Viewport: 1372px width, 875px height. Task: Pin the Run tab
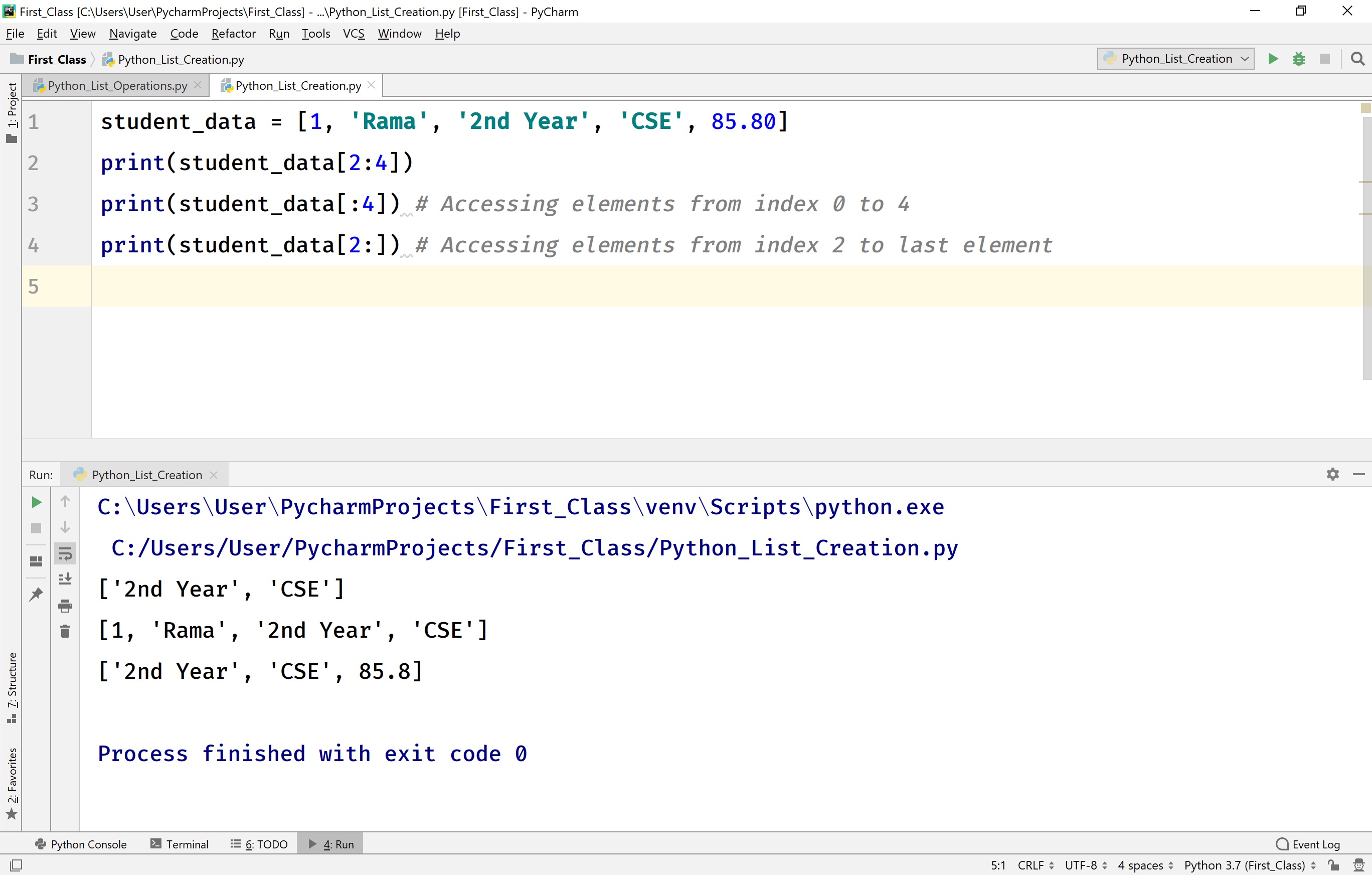[36, 594]
